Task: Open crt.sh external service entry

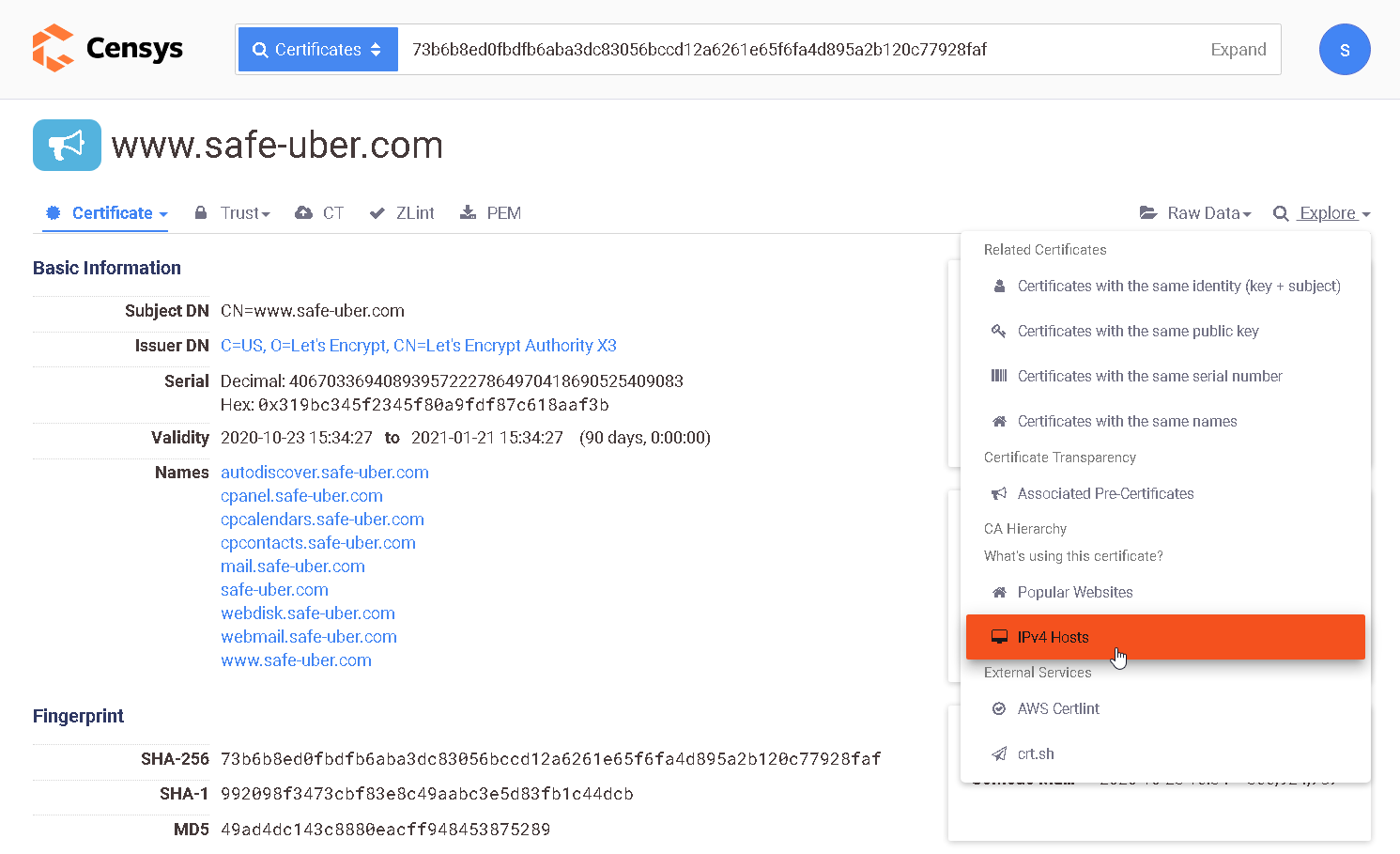Action: (x=1036, y=753)
